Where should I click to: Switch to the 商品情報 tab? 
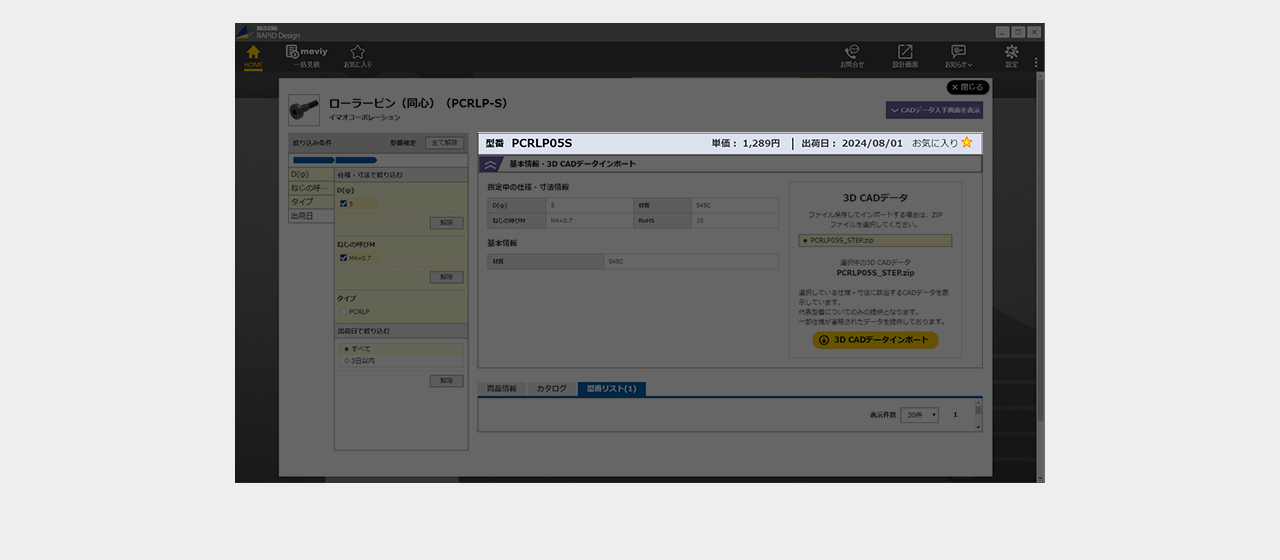pos(502,389)
